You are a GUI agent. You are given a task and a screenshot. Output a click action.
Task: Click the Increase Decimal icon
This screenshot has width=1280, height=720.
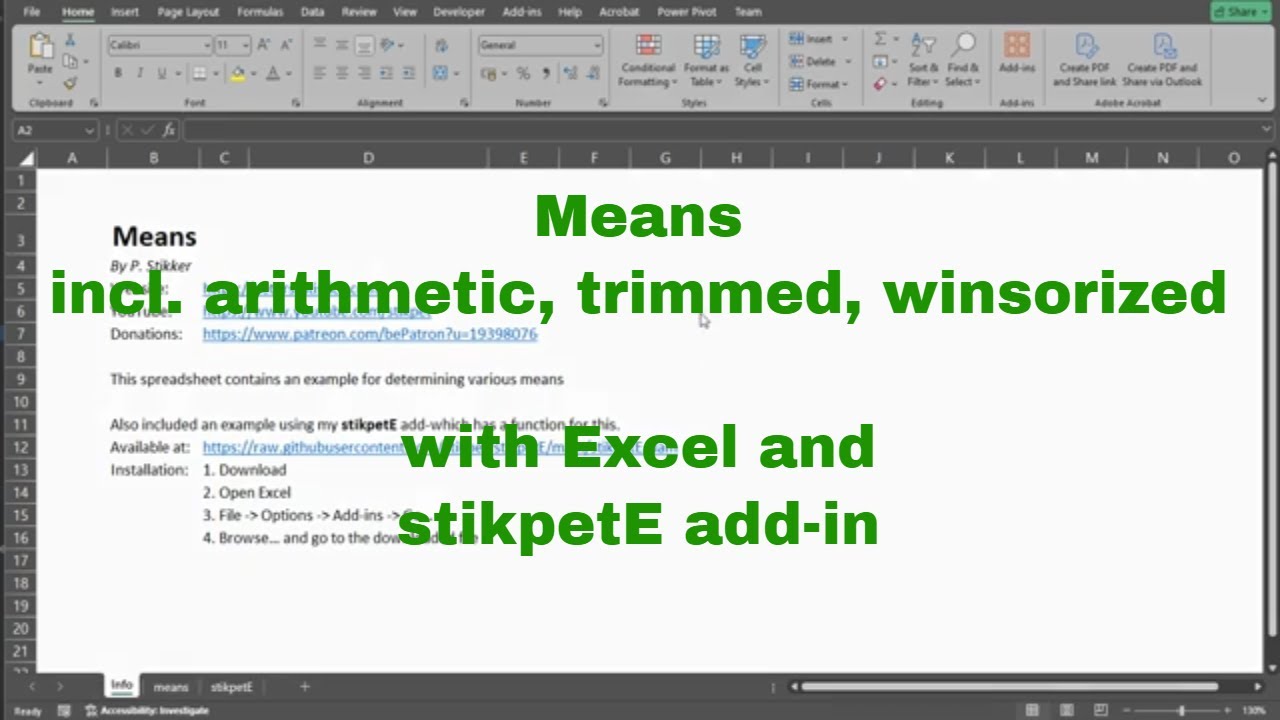(569, 74)
